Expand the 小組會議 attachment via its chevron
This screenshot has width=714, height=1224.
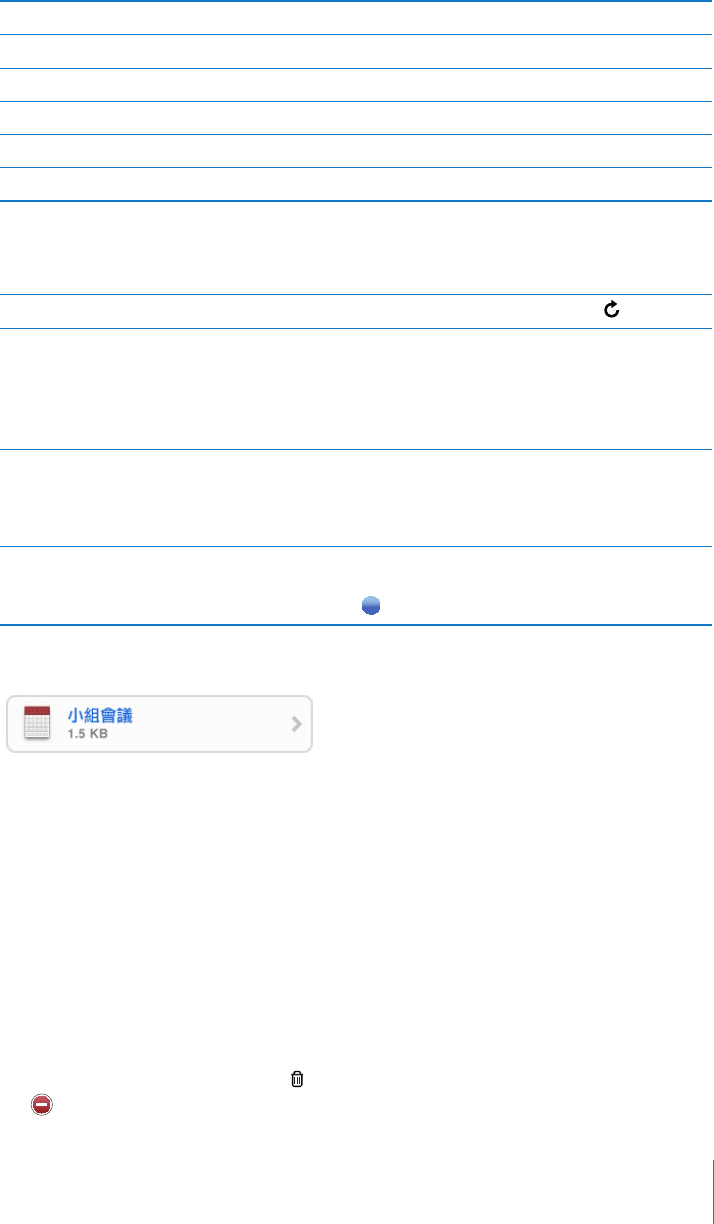296,724
